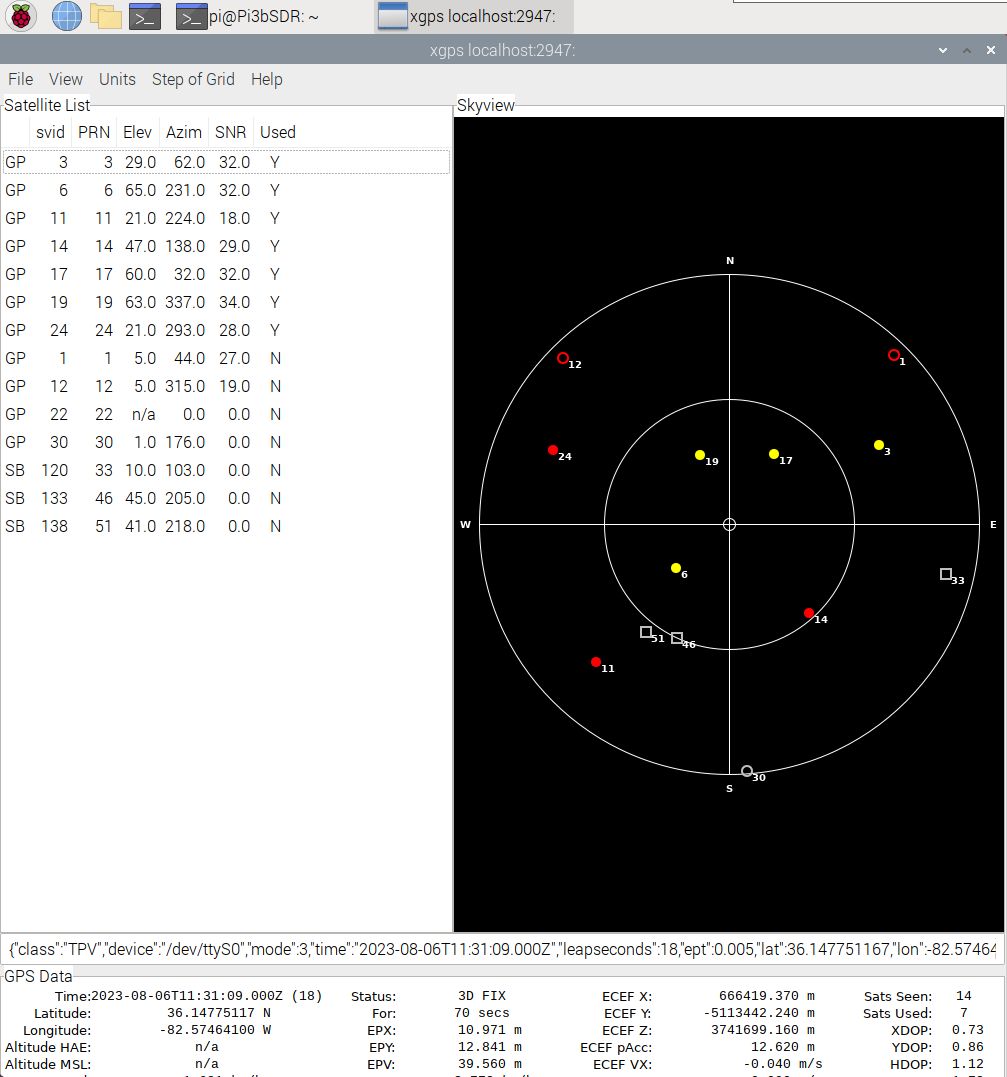Select SB satellite row svid 133

pyautogui.click(x=226, y=499)
